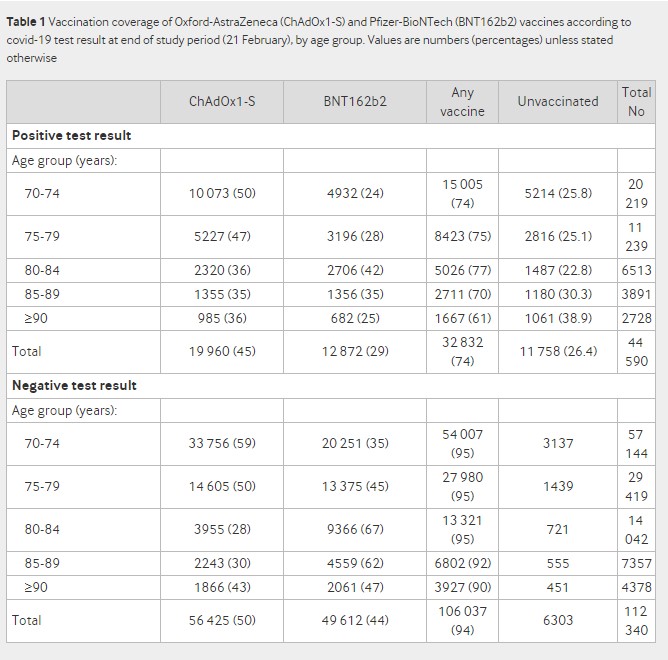This screenshot has height=660, width=668.
Task: Select the 106 037 (94) cell
Action: click(462, 620)
